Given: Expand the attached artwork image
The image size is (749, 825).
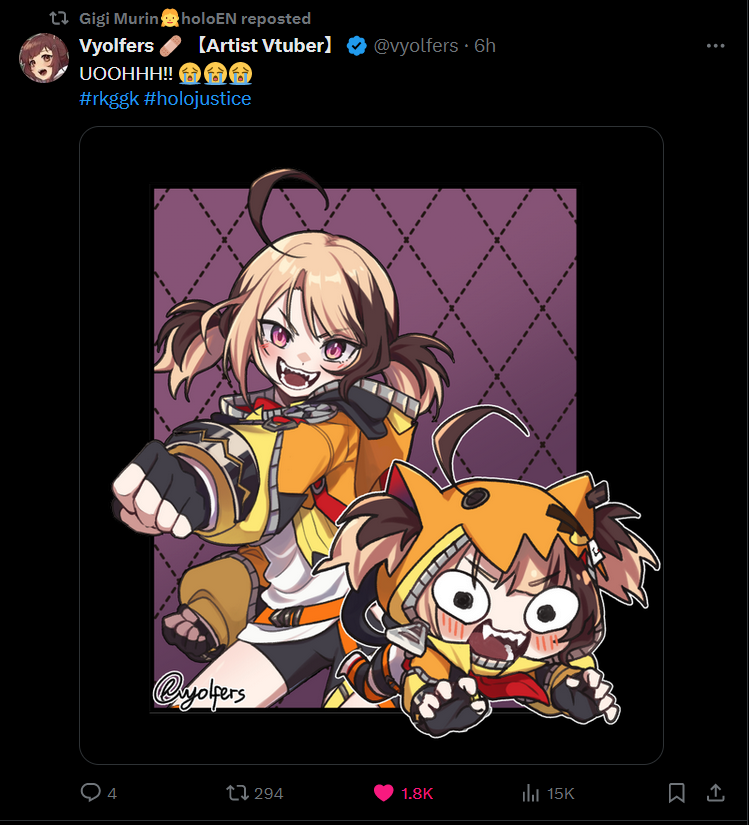Looking at the screenshot, I should coord(371,445).
